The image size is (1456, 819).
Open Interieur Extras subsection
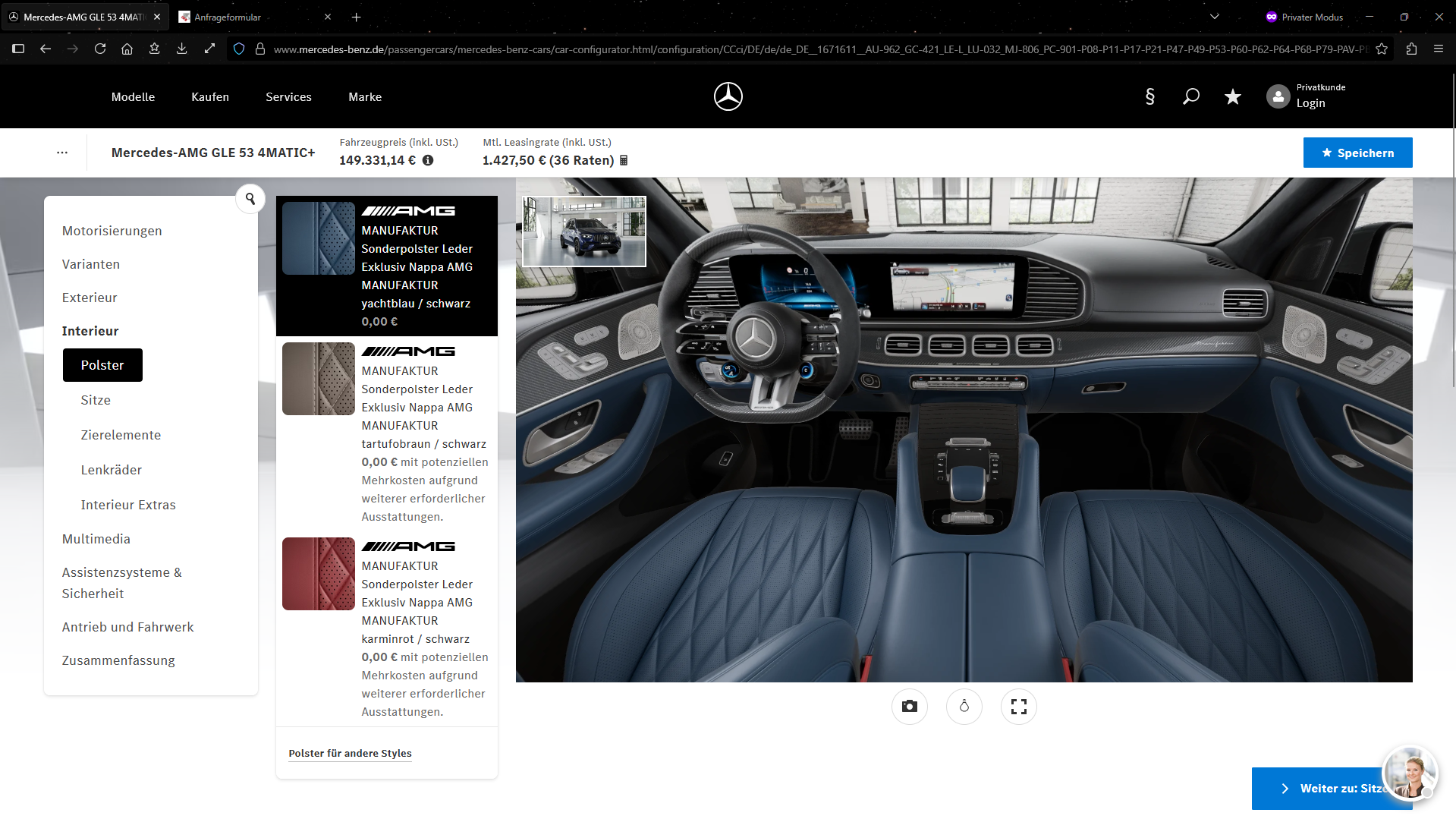pos(128,505)
